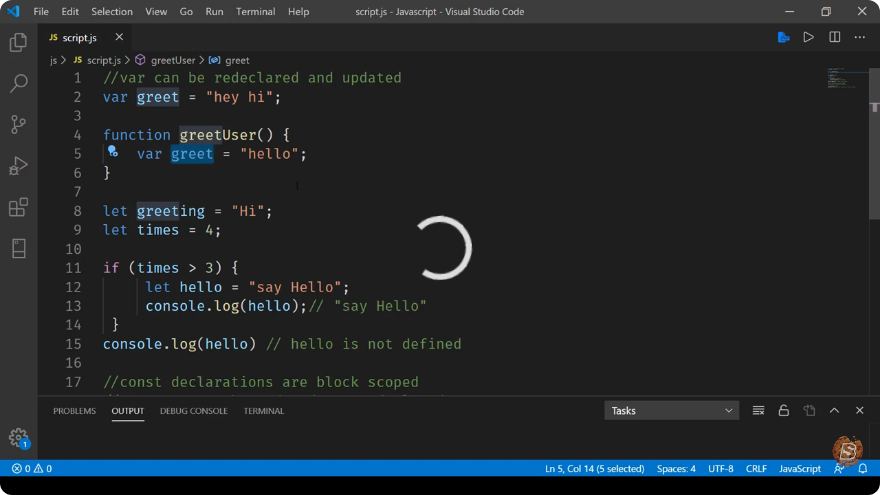Click the greet breadcrumb symbol
Image resolution: width=880 pixels, height=495 pixels.
pos(229,60)
